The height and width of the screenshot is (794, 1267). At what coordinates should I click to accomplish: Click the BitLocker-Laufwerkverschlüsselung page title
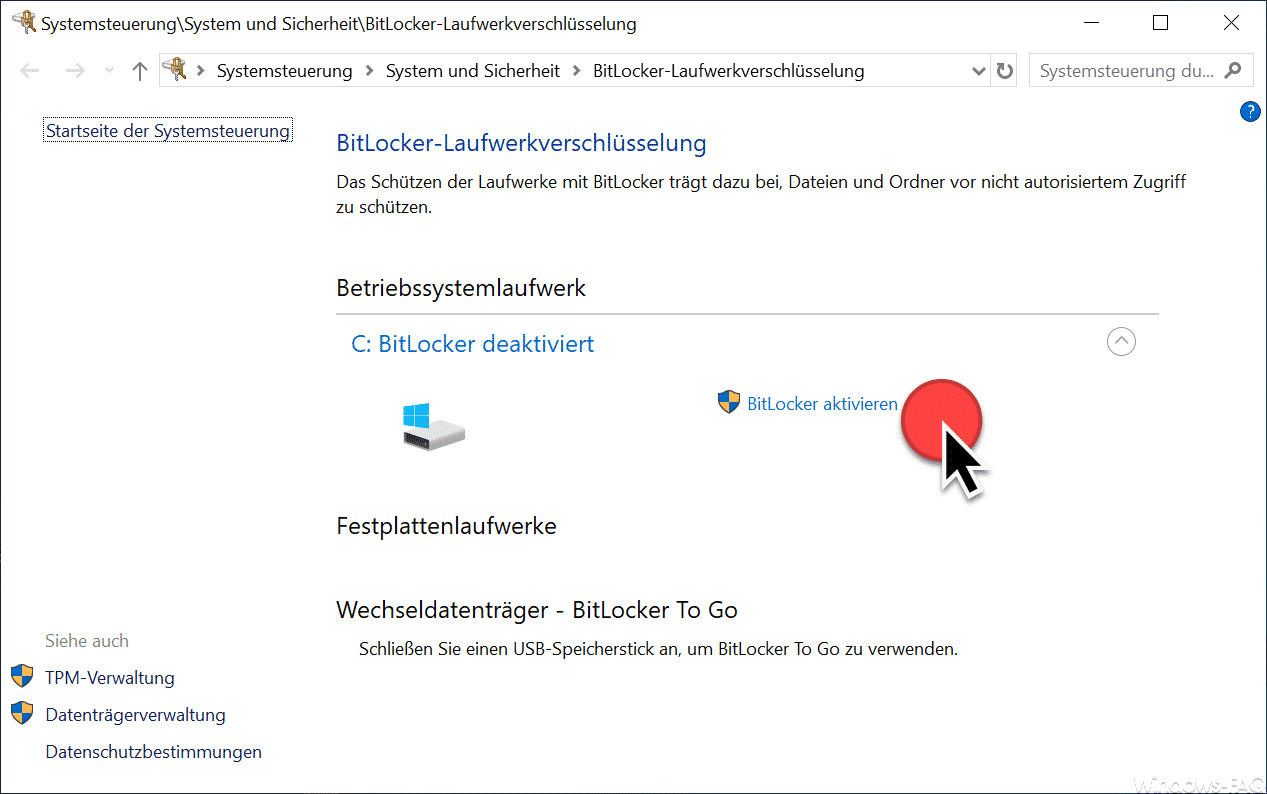(521, 143)
